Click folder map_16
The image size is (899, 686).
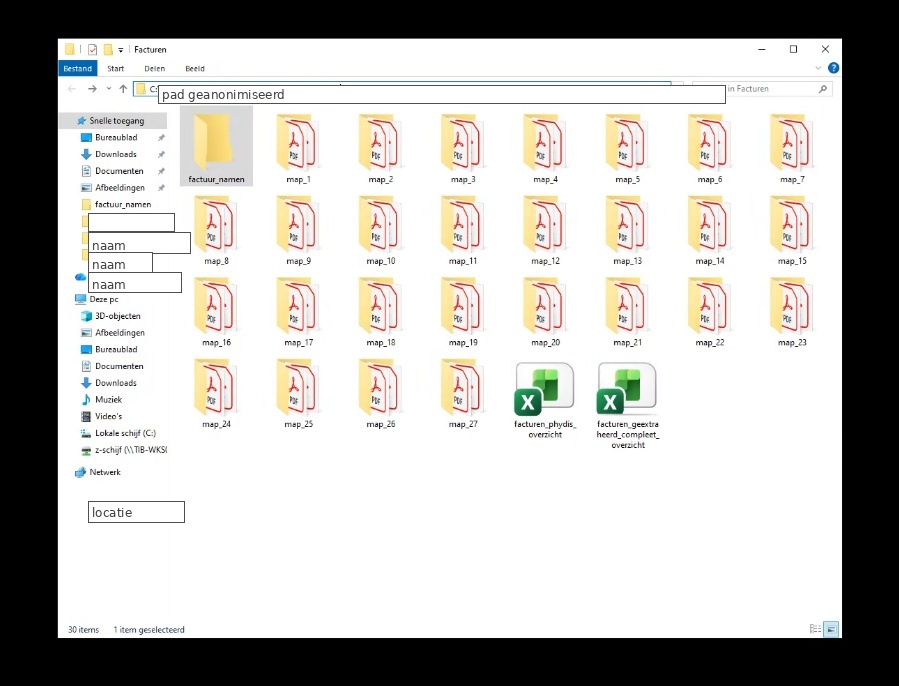216,311
